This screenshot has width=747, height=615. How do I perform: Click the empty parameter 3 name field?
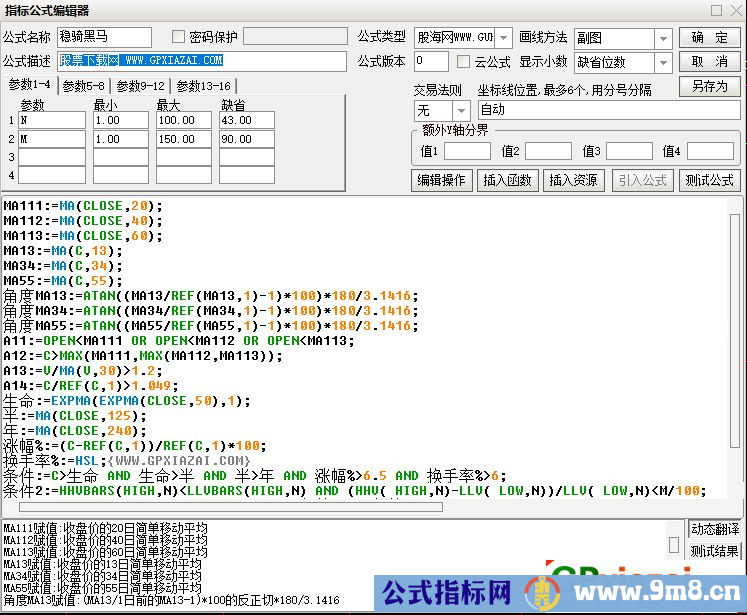point(52,157)
